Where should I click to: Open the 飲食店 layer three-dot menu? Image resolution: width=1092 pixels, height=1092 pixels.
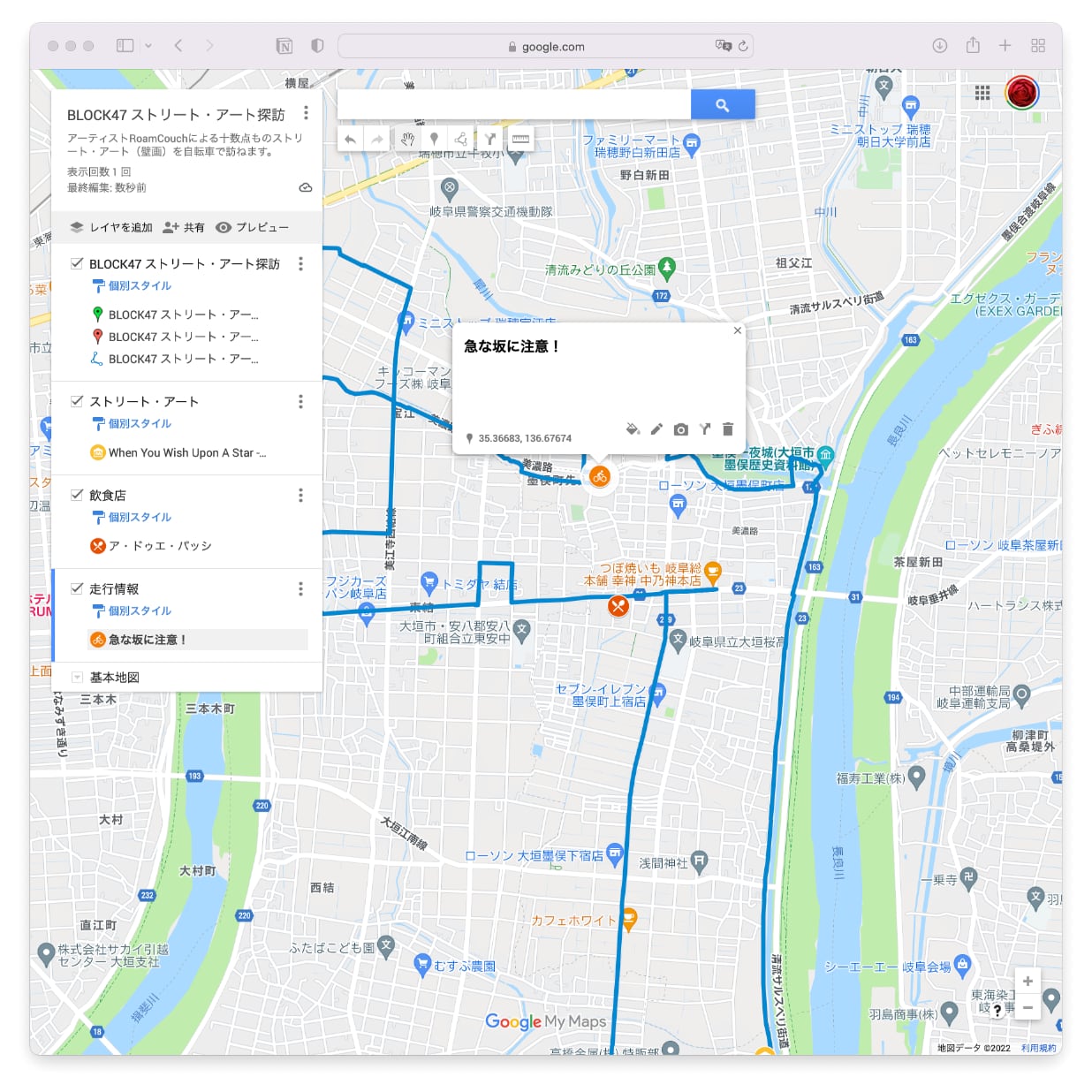pos(300,495)
